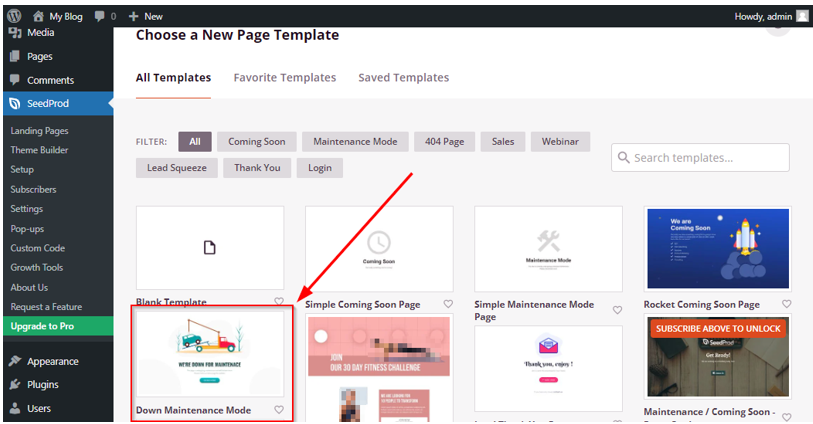Switch to Saved Templates tab
This screenshot has width=813, height=424.
pyautogui.click(x=403, y=78)
